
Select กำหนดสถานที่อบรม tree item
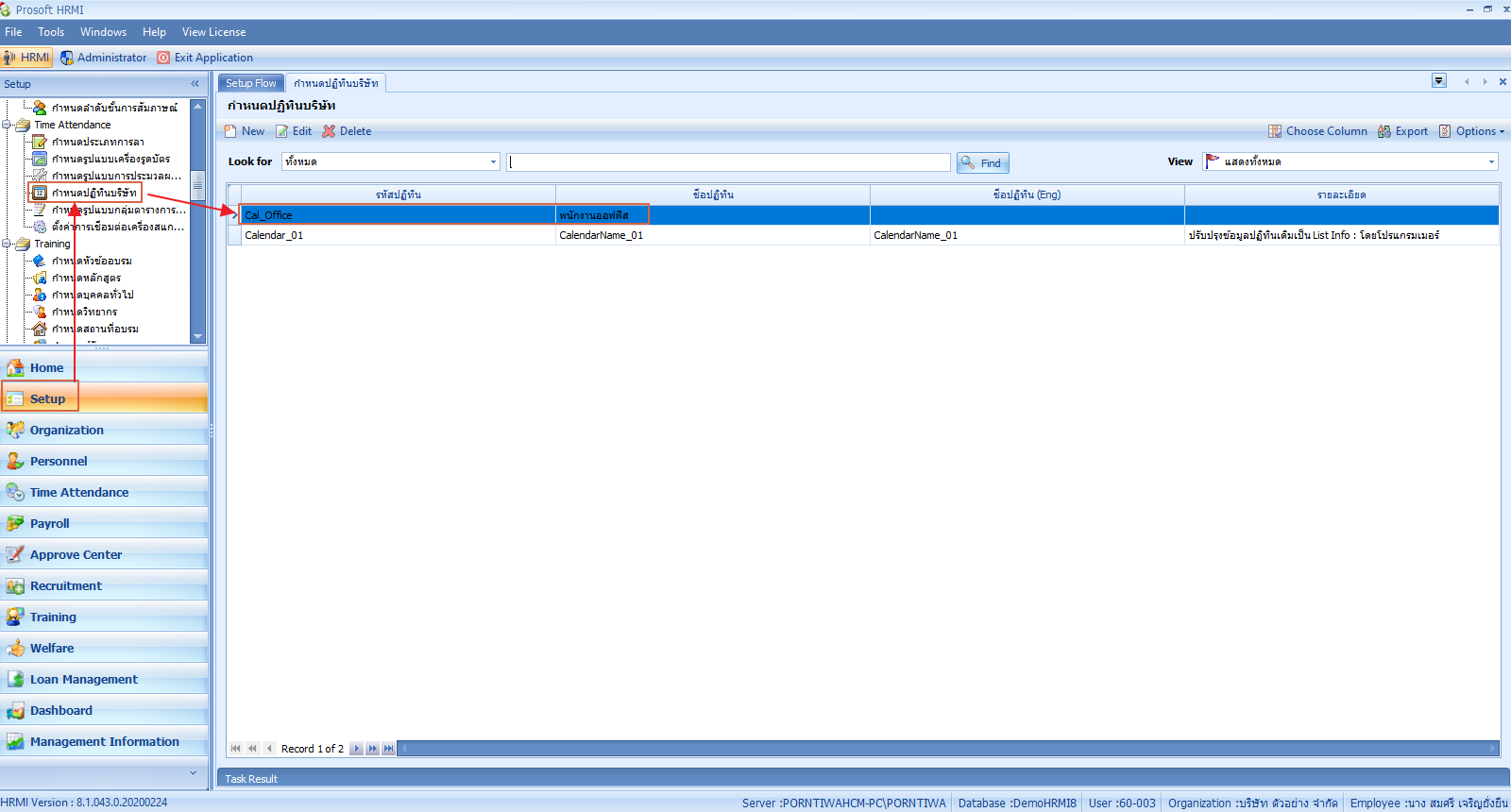coord(94,329)
